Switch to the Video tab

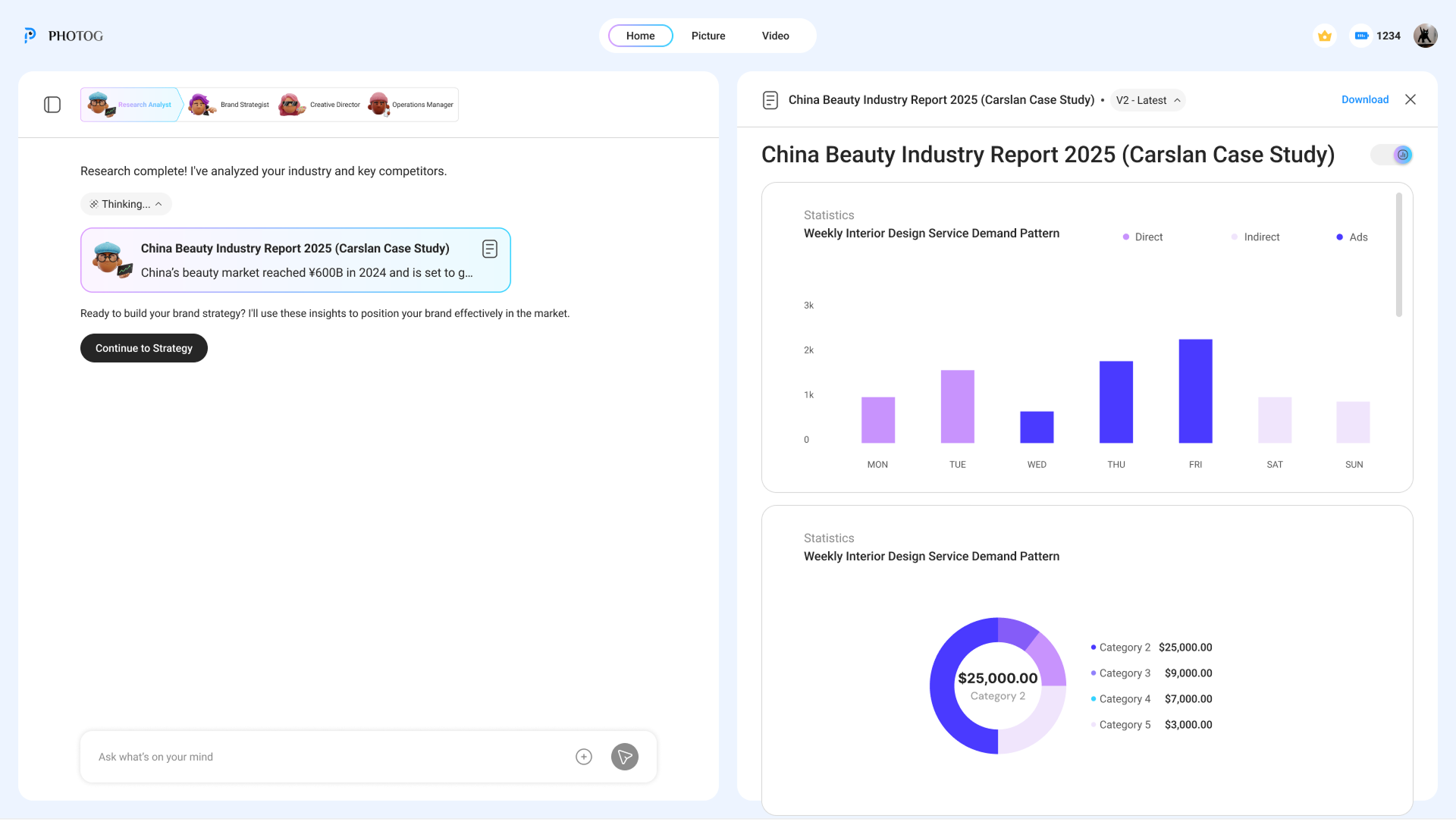(x=775, y=36)
